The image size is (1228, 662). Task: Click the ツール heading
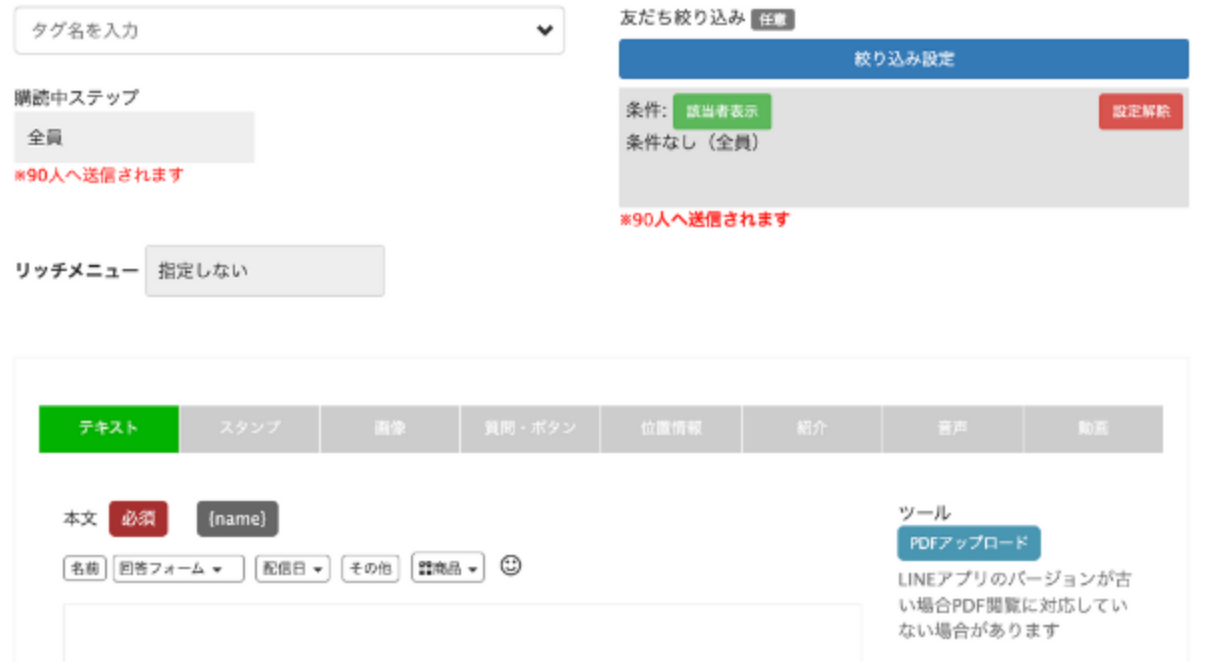924,513
